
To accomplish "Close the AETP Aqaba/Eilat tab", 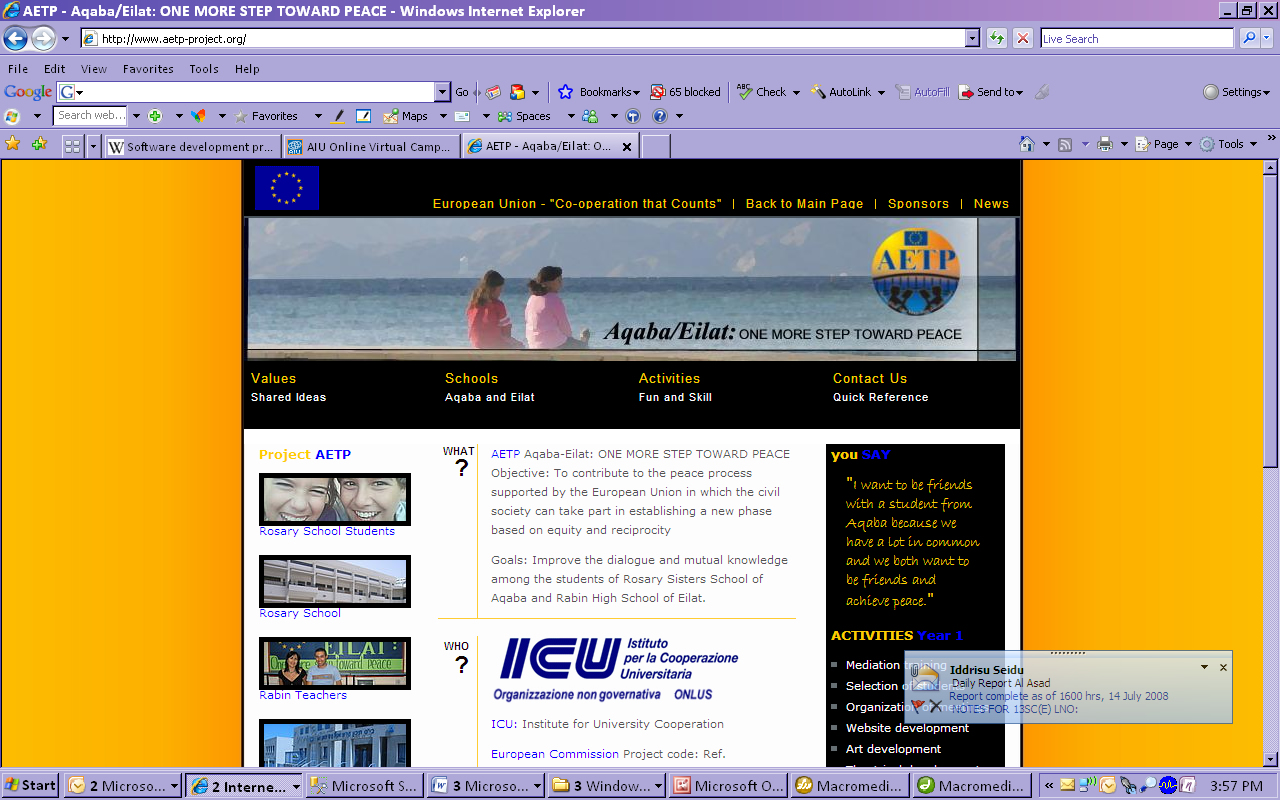I will [x=627, y=146].
